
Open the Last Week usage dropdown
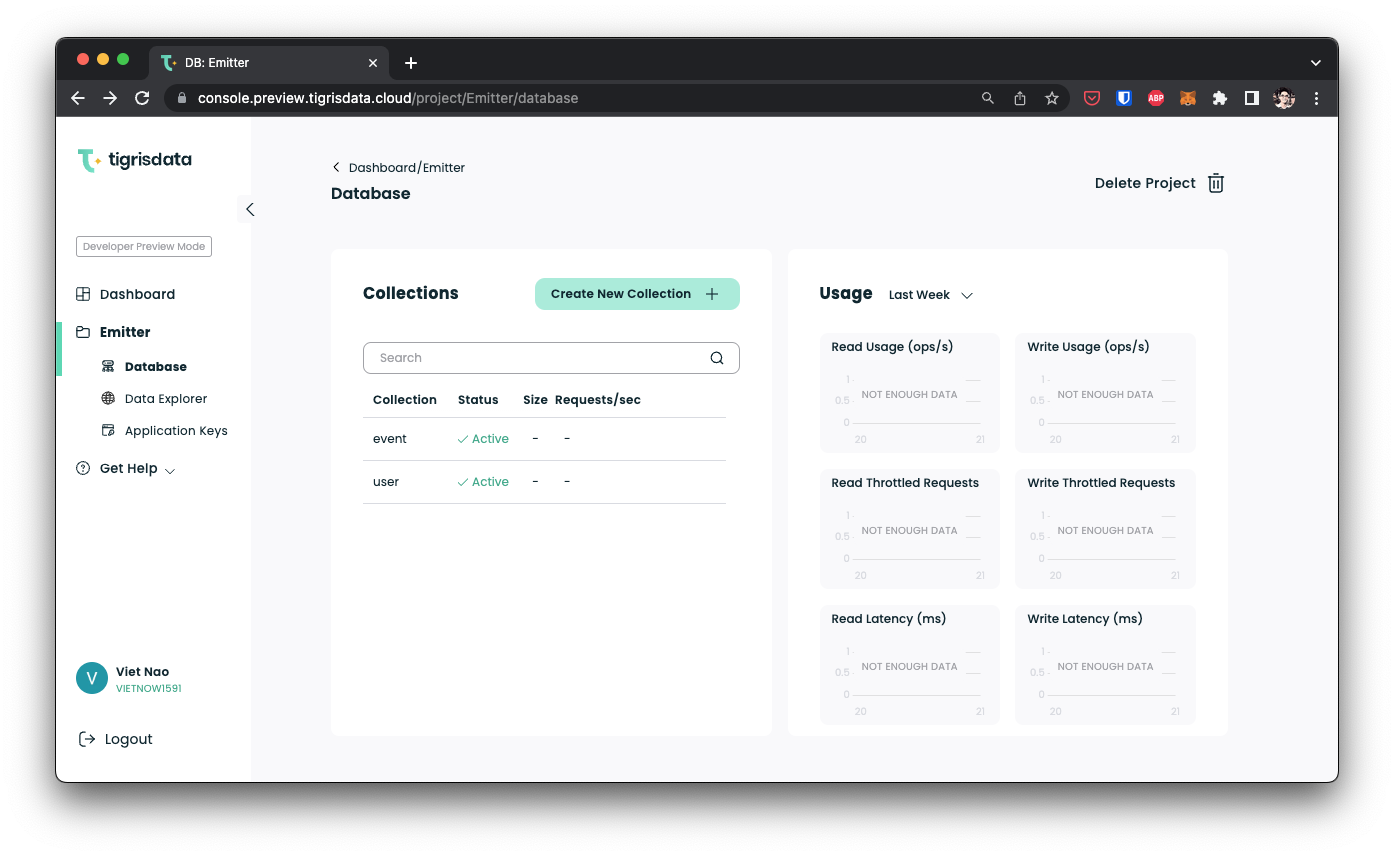pos(931,295)
